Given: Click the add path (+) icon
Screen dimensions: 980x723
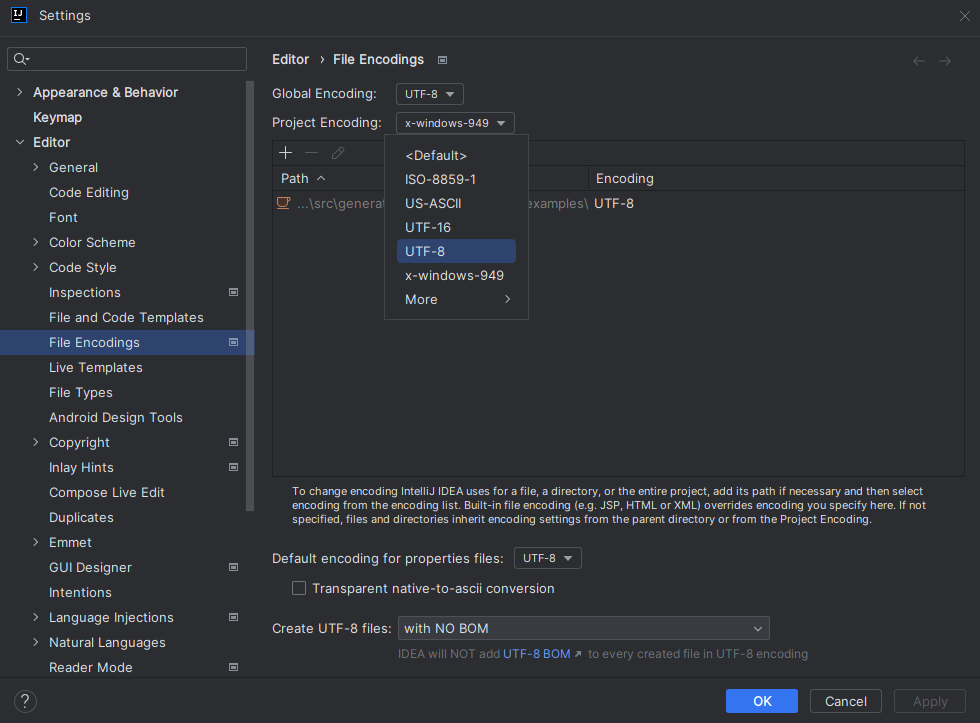Looking at the screenshot, I should click(x=286, y=152).
